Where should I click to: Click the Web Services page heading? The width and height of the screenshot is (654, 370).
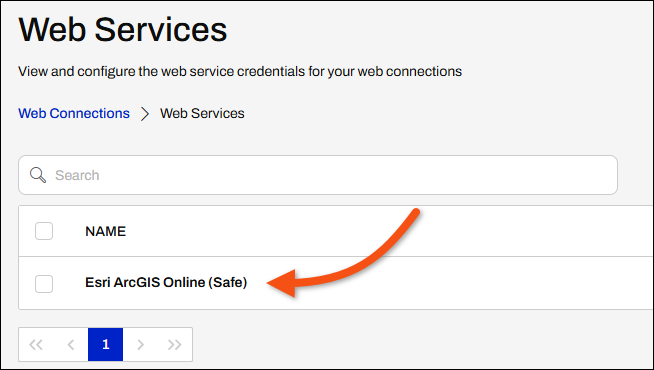coord(123,29)
